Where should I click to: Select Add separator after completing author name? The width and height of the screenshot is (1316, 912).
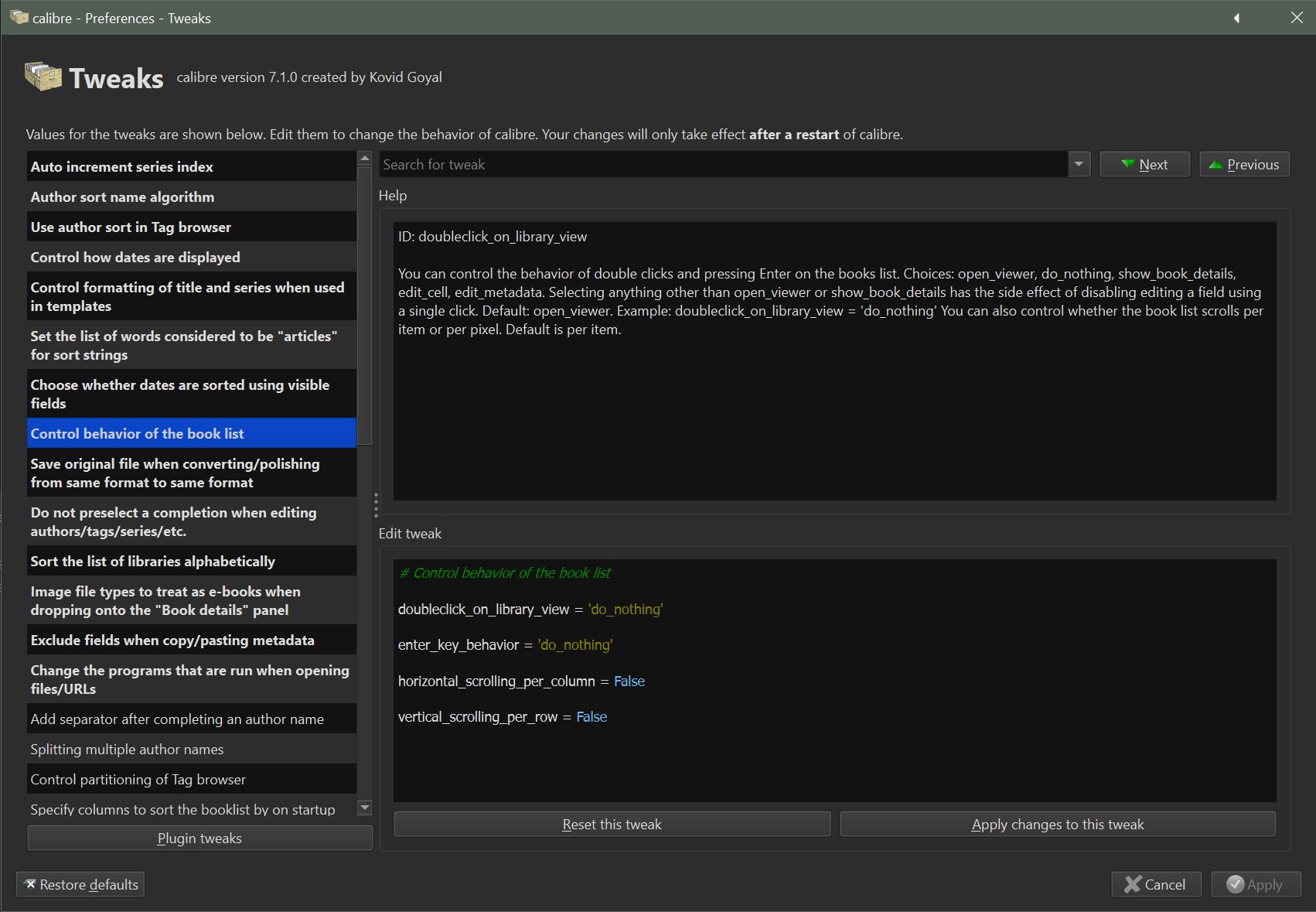[x=192, y=719]
